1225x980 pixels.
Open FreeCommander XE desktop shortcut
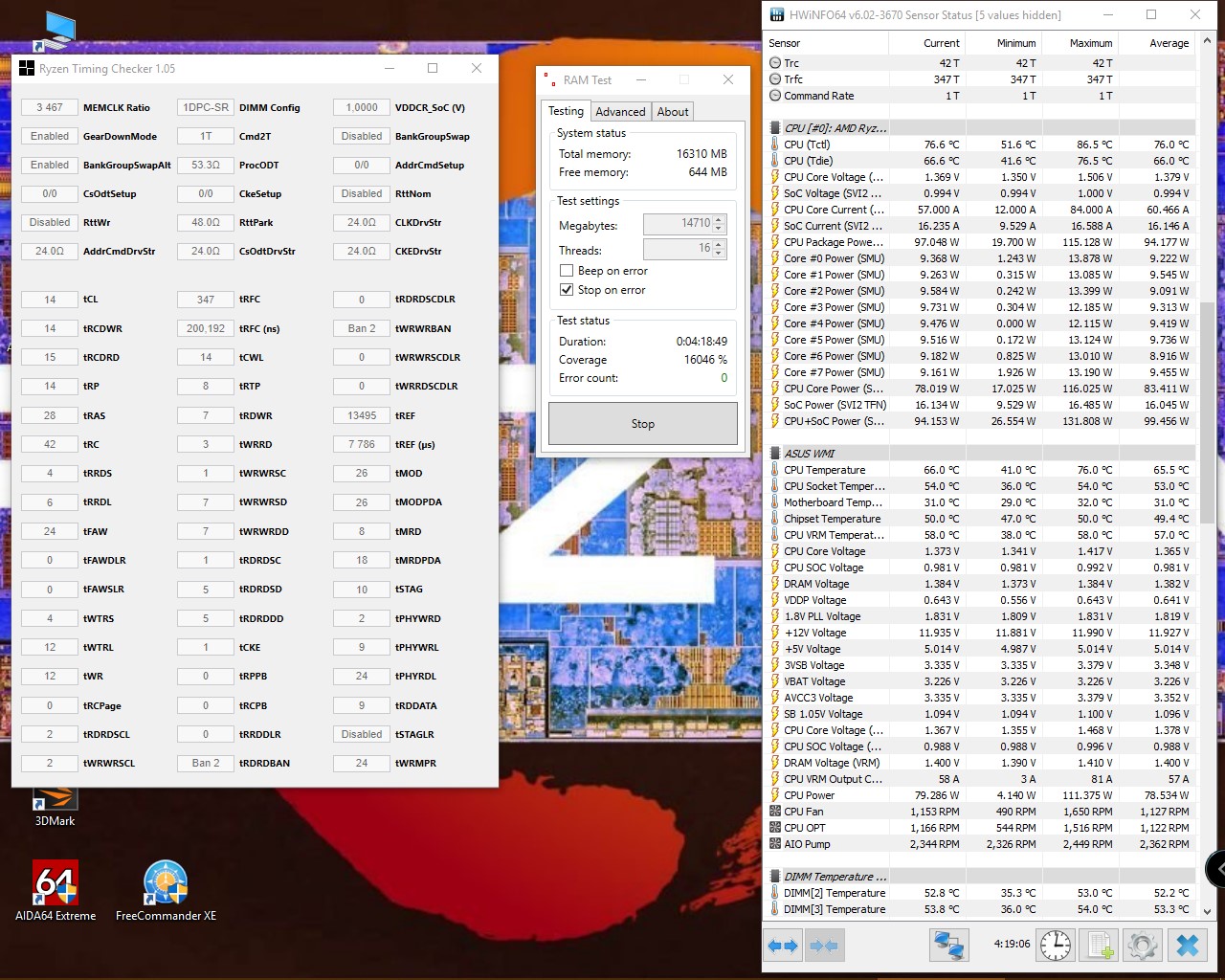[x=166, y=891]
